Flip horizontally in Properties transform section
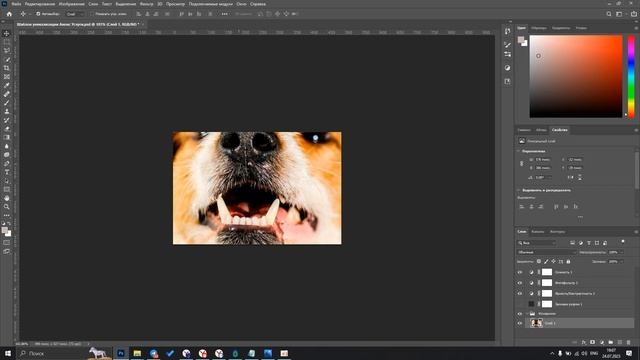The image size is (640, 360). point(571,178)
